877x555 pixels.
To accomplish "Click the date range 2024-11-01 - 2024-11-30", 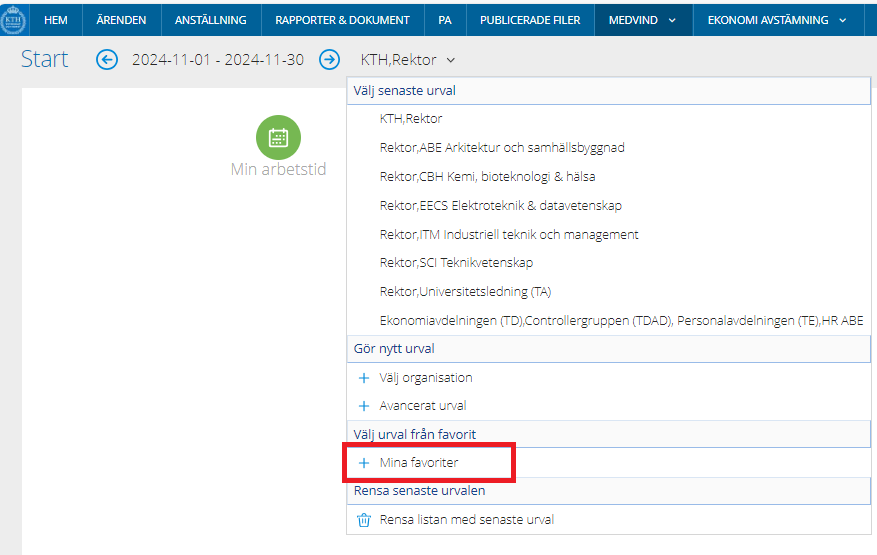I will tap(218, 60).
